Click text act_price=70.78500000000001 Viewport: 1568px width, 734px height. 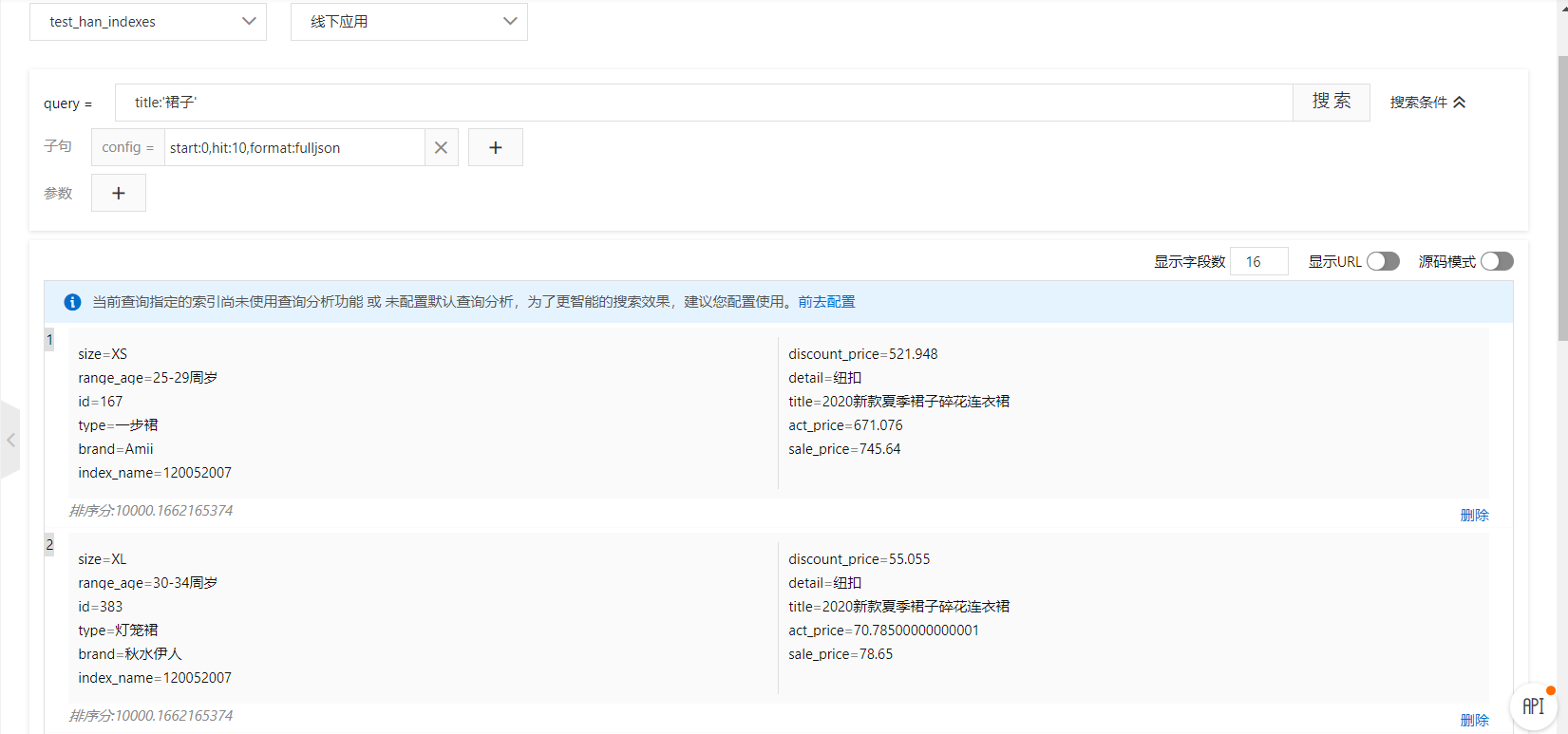pyautogui.click(x=883, y=630)
